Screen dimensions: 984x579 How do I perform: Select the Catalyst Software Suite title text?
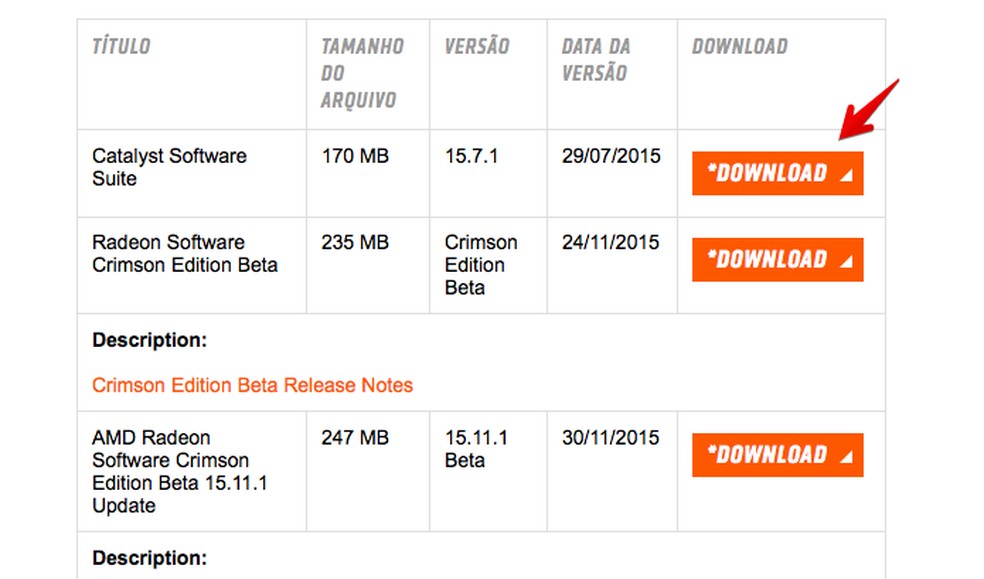[x=169, y=167]
